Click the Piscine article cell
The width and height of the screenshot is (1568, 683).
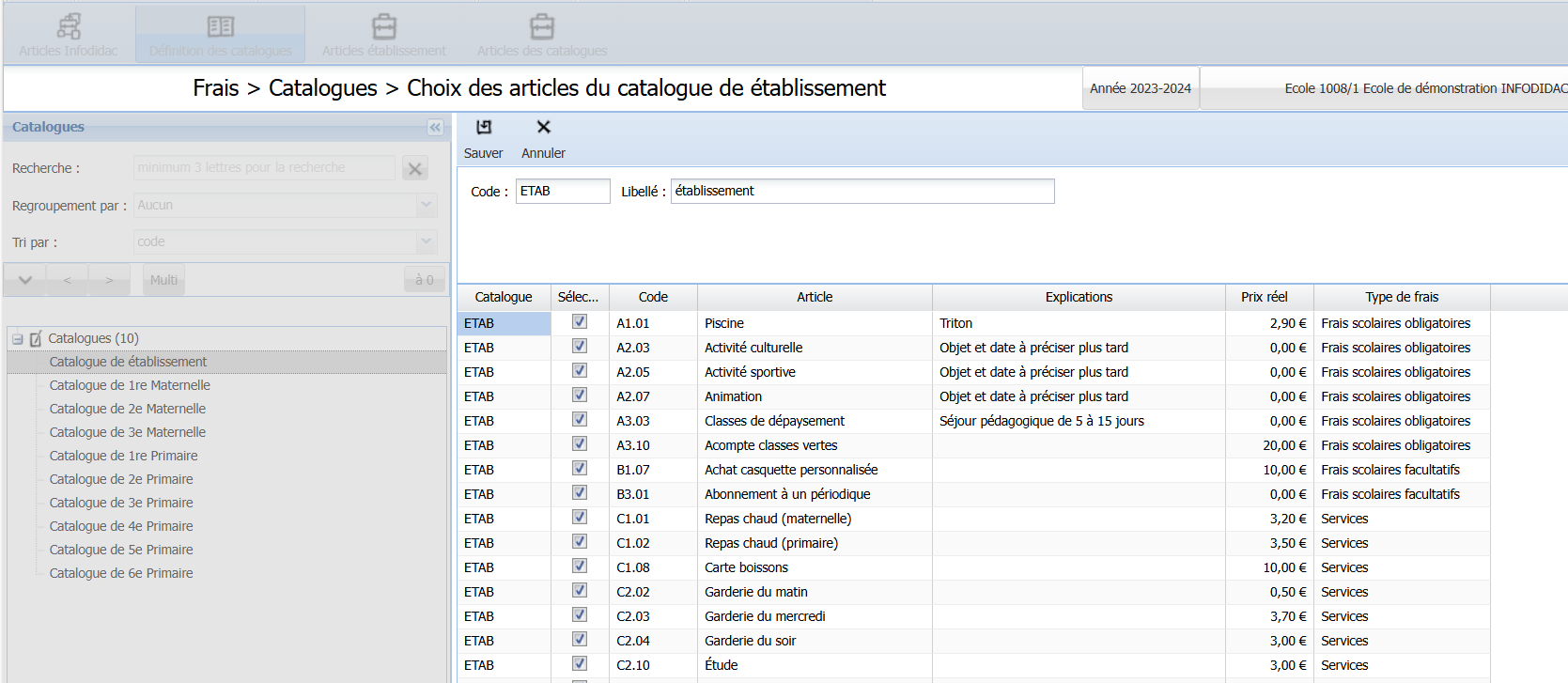click(x=815, y=323)
